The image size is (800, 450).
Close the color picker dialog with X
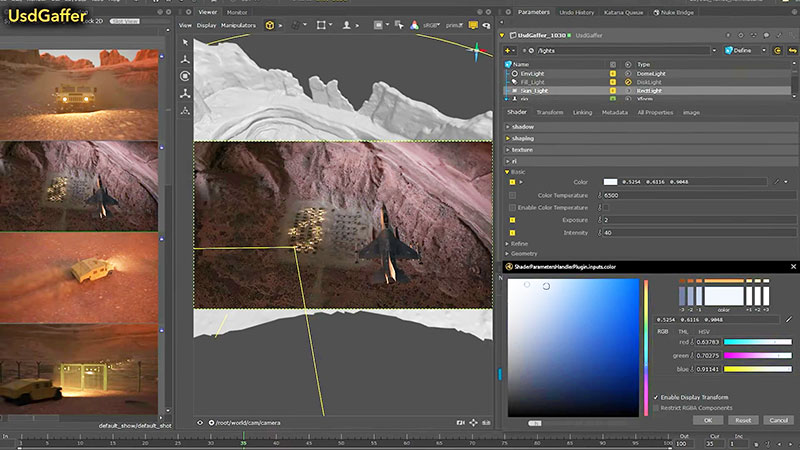tap(791, 266)
